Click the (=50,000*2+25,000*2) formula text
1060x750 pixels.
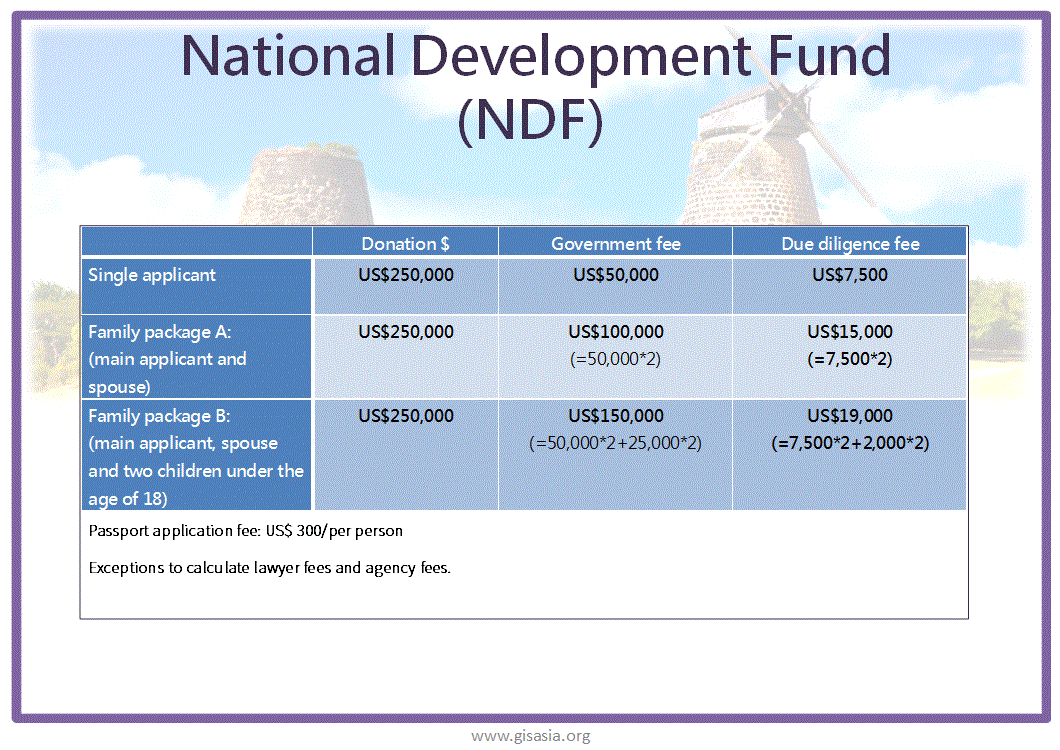615,443
